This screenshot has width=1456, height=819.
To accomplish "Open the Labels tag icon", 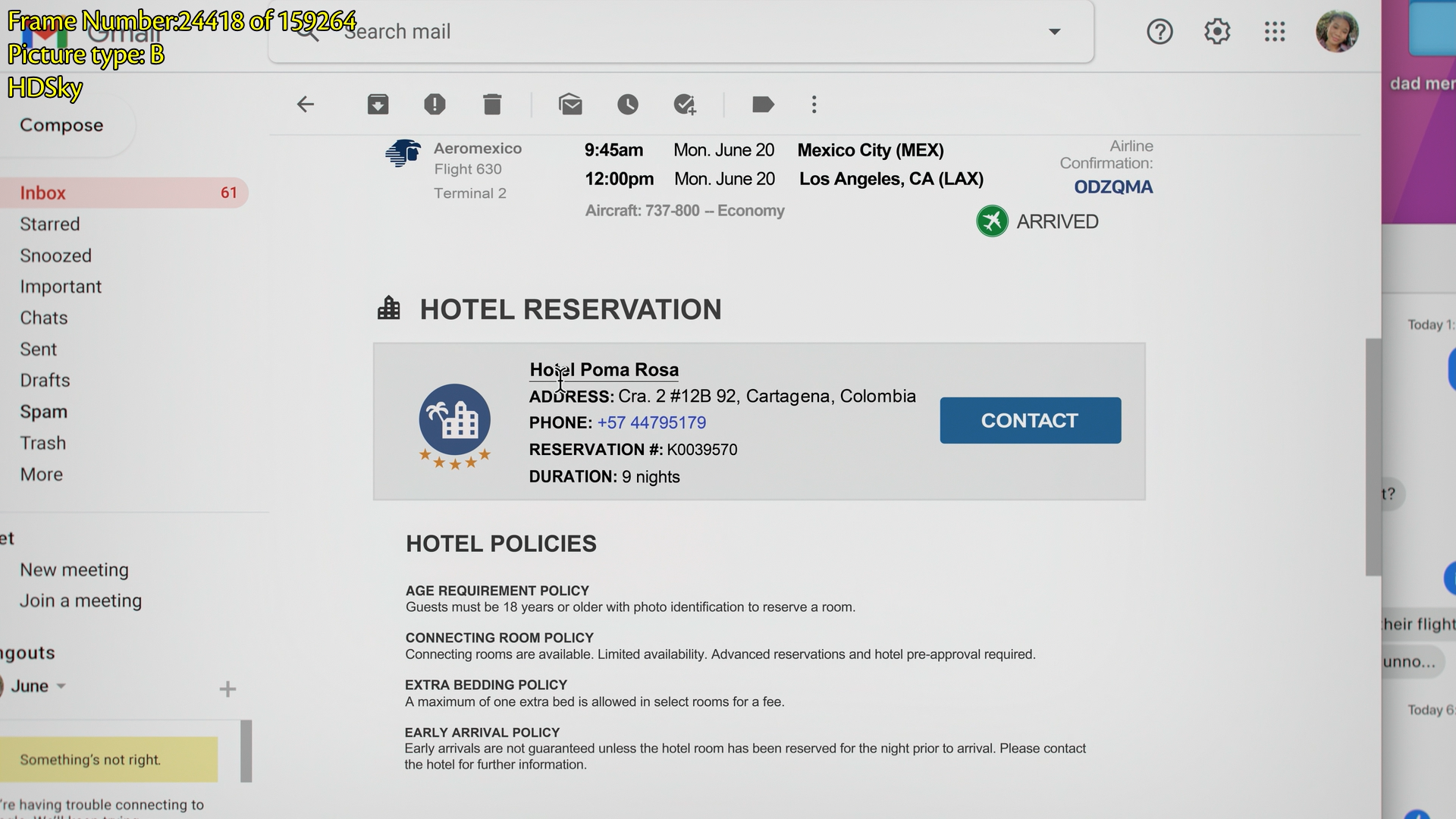I will tap(762, 105).
